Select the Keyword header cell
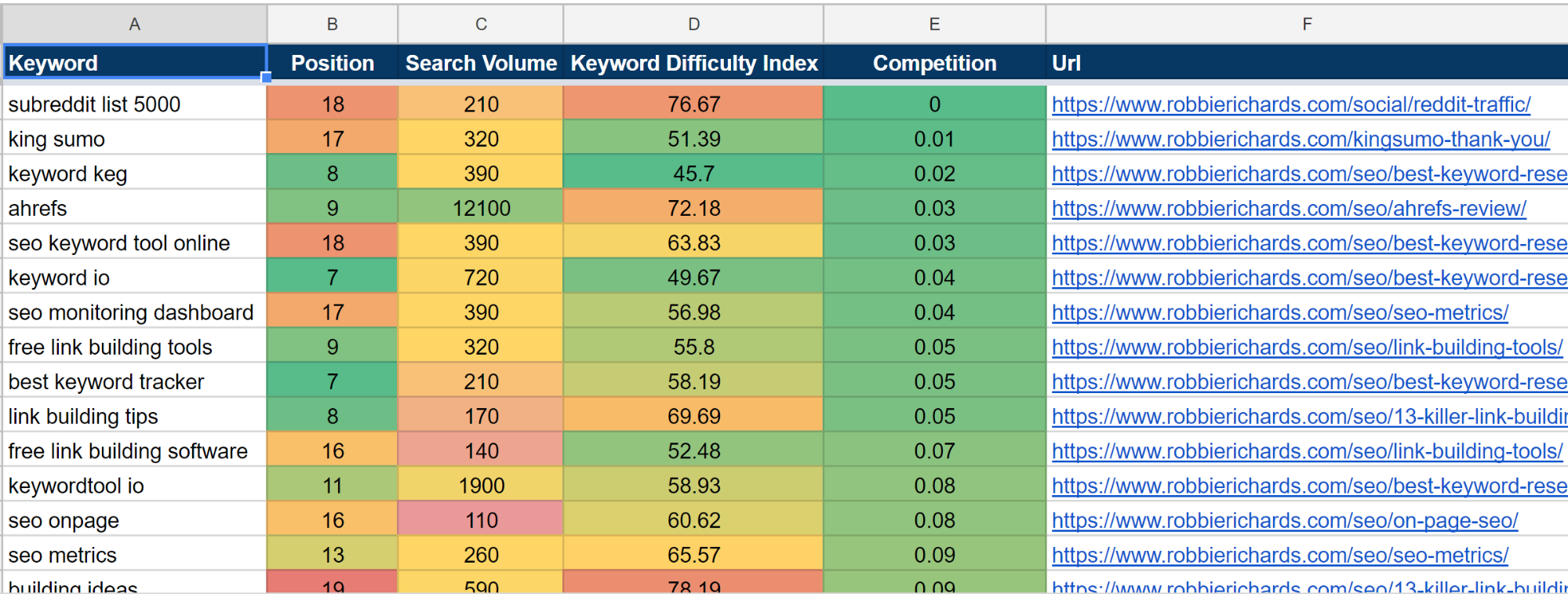Viewport: 1568px width, 594px height. [x=133, y=63]
